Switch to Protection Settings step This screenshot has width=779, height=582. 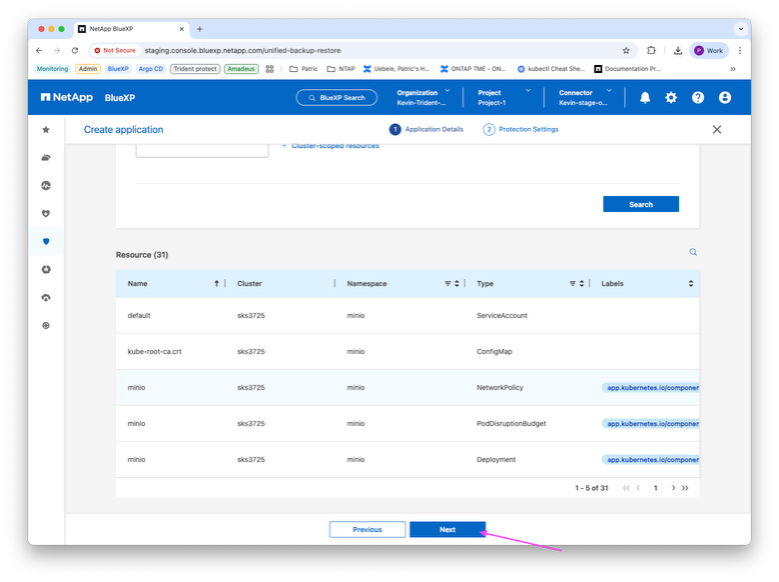521,129
